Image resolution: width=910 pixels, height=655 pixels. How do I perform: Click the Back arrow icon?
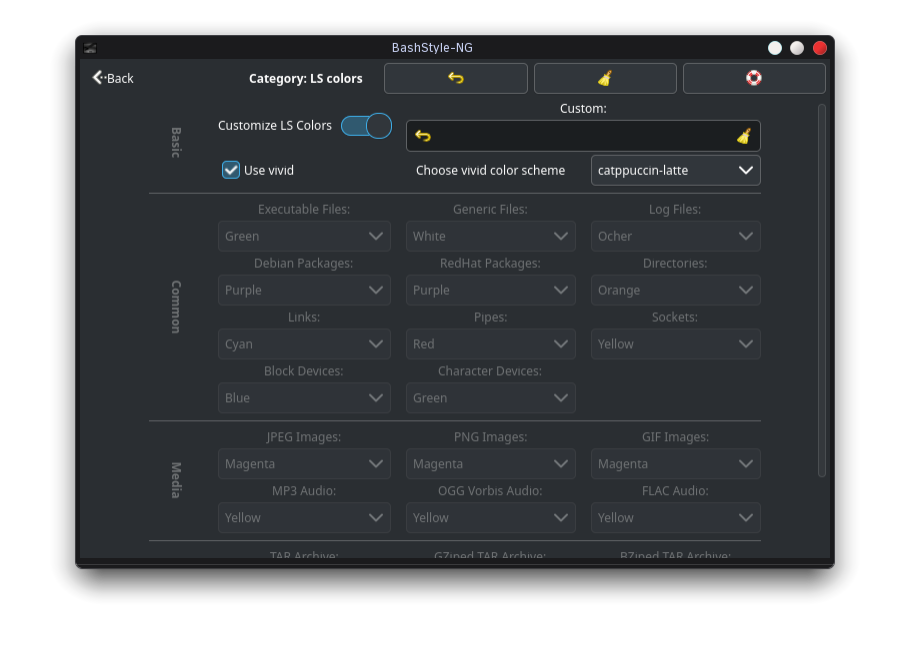point(98,78)
